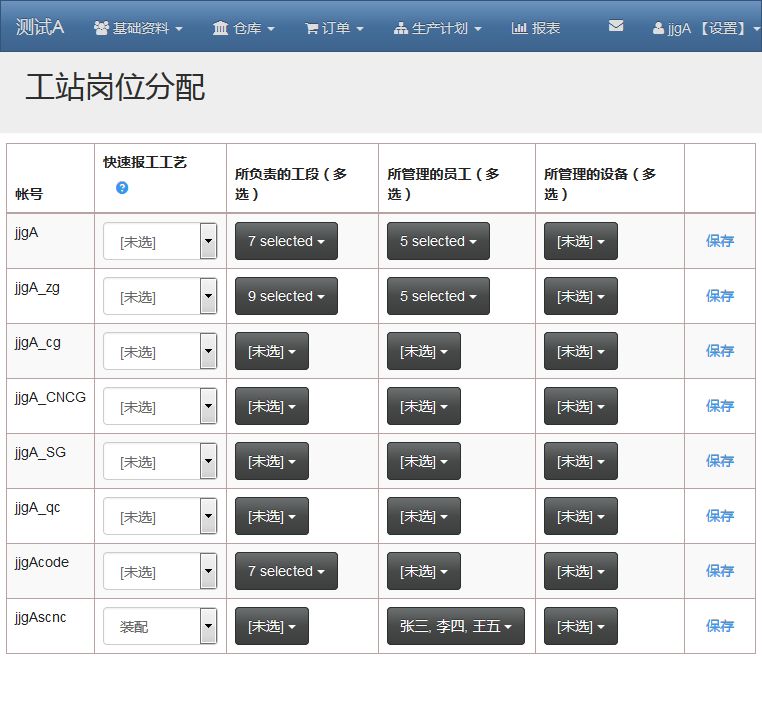Open 5 selected employees dropdown for jjgA
Image resolution: width=762 pixels, height=714 pixels.
[x=438, y=241]
